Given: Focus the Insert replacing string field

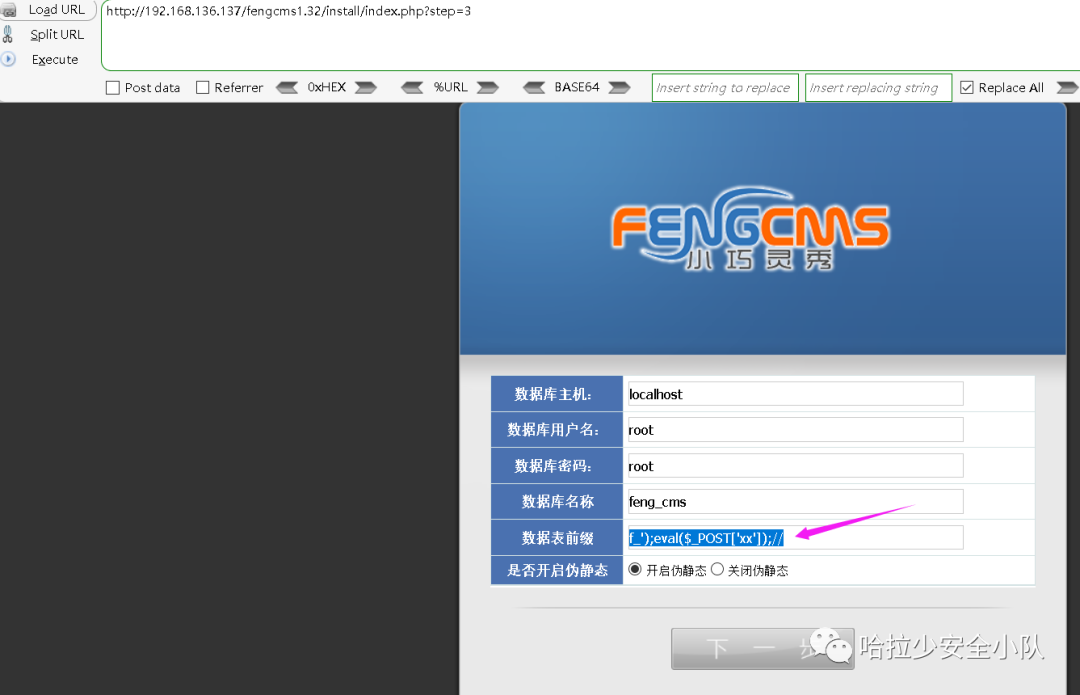Looking at the screenshot, I should pyautogui.click(x=878, y=87).
